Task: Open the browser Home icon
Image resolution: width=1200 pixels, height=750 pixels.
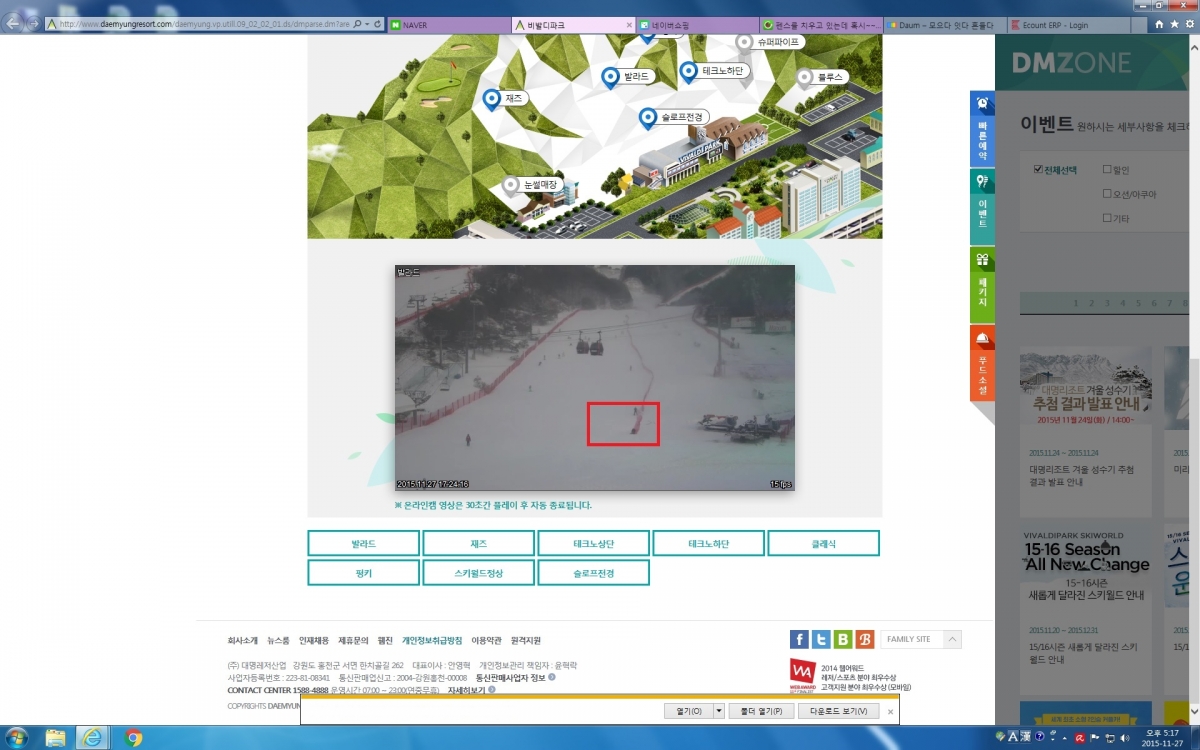Action: (1158, 23)
